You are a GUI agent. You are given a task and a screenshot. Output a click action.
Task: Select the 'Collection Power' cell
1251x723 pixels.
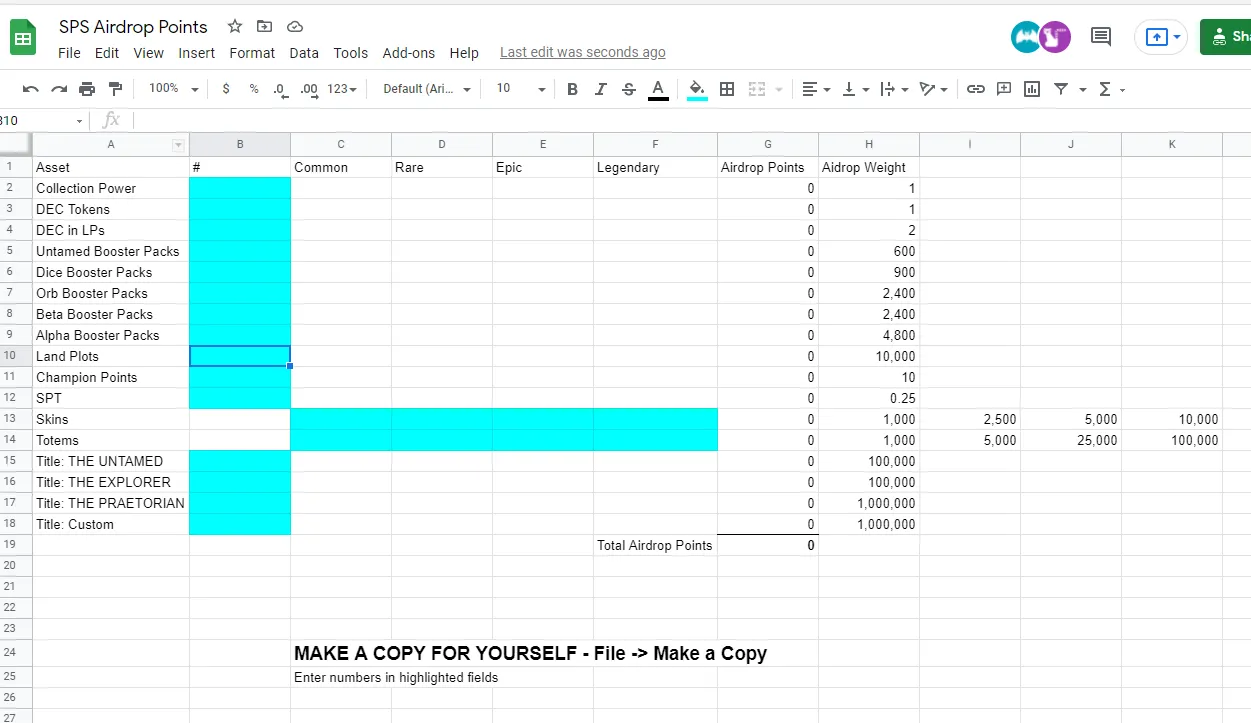(x=111, y=188)
